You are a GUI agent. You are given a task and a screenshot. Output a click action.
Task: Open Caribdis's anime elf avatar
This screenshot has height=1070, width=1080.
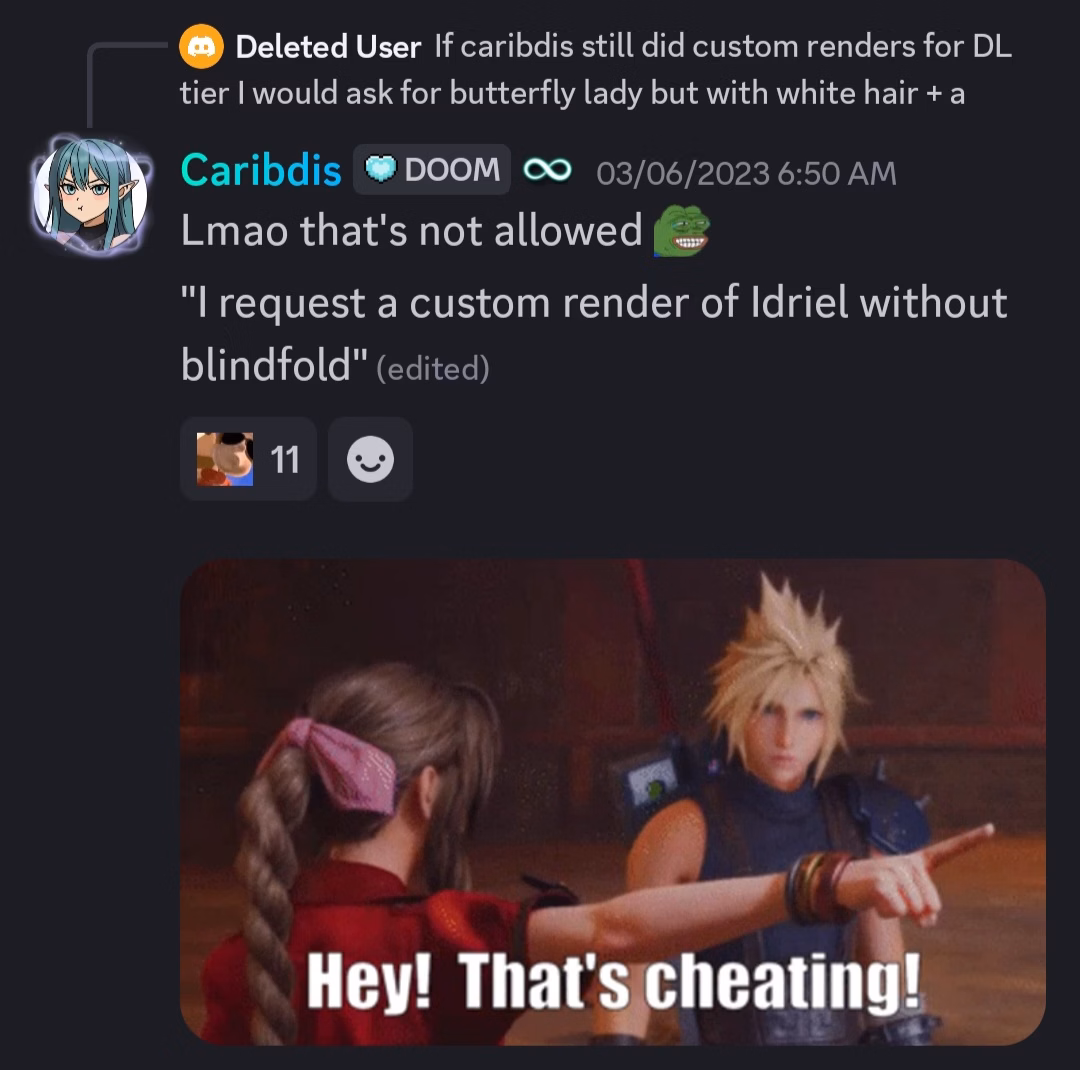(x=90, y=194)
